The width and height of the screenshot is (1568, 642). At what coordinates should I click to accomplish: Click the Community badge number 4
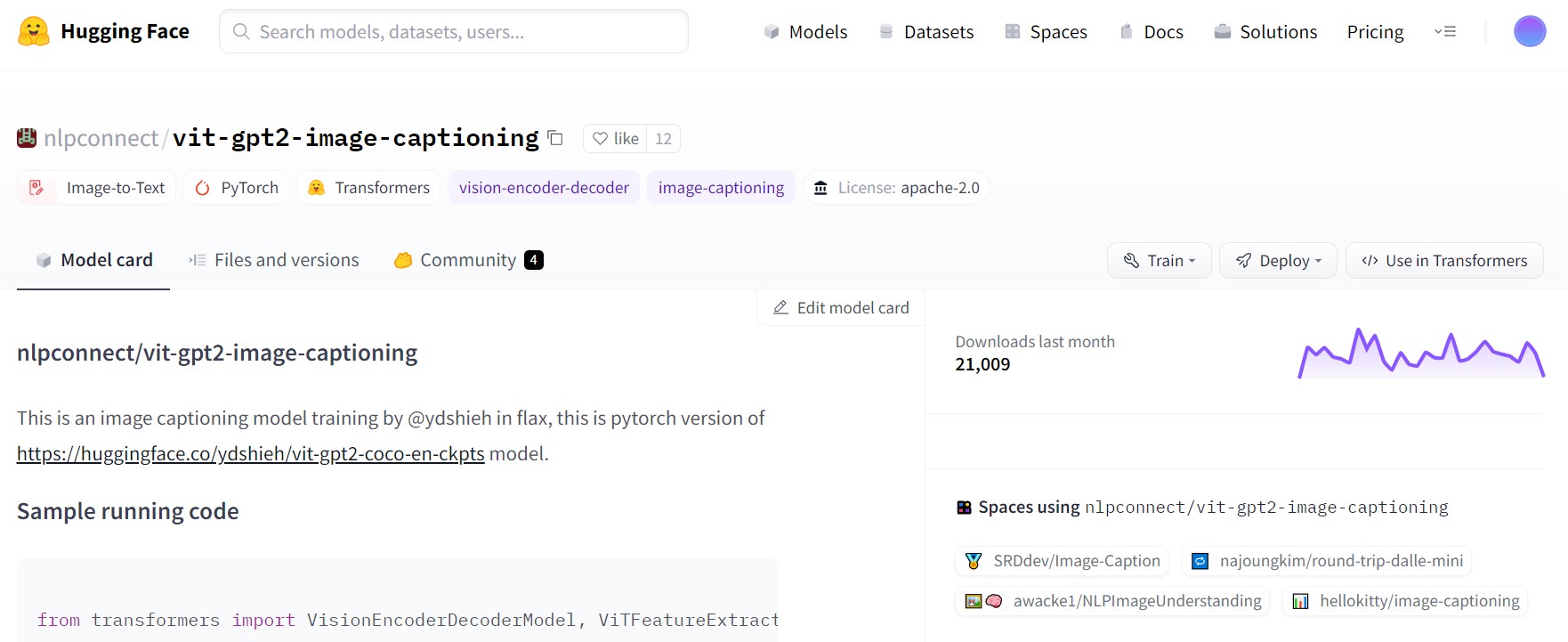click(534, 260)
